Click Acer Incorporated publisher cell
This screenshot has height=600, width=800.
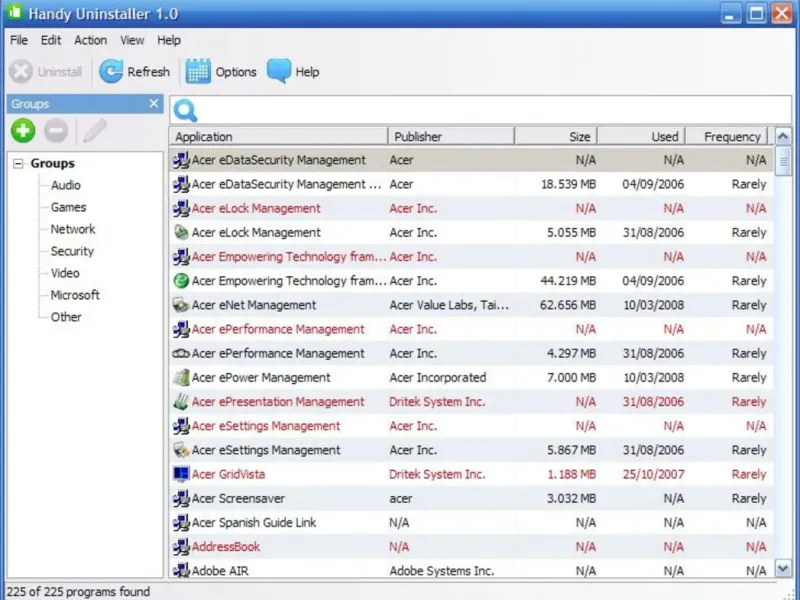pos(438,378)
